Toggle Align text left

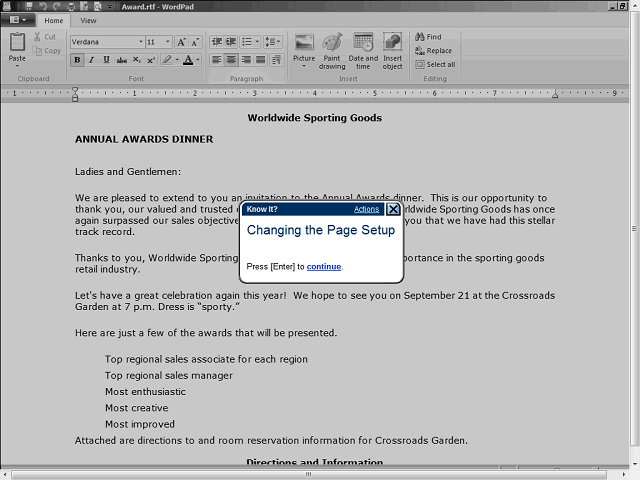[217, 60]
